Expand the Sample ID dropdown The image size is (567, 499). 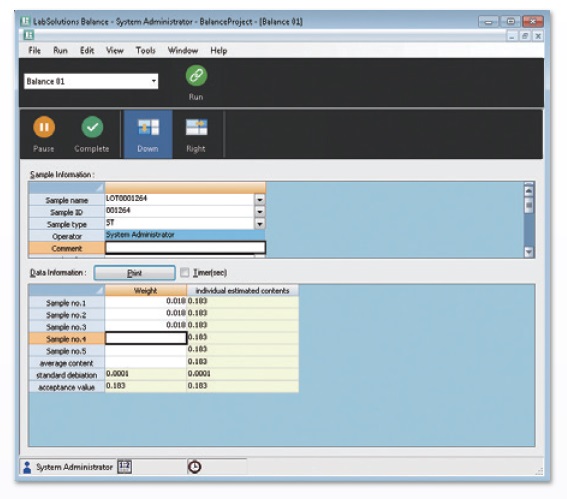(x=260, y=212)
